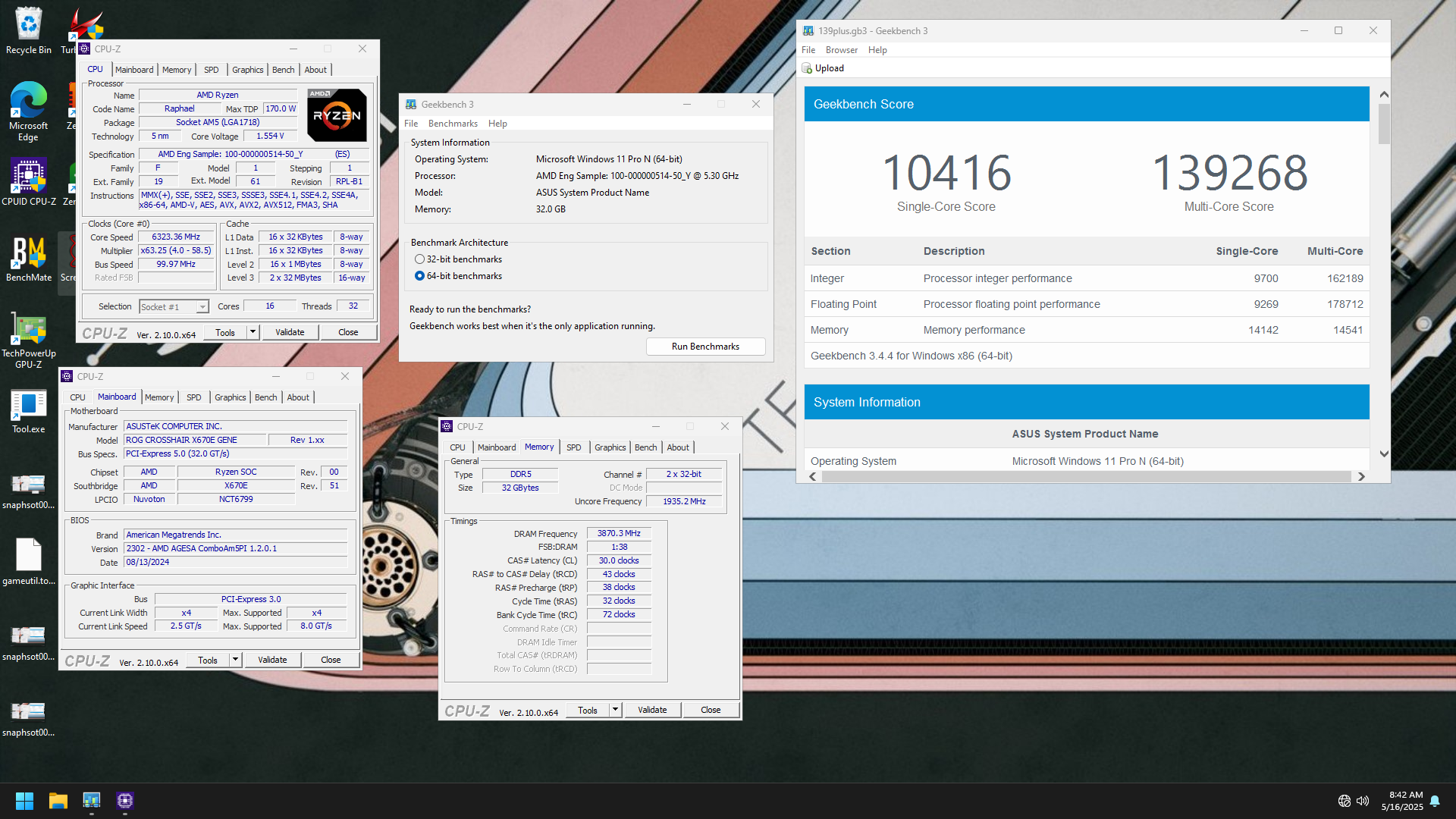Expand Tools dropdown arrow in Memory window
The image size is (1456, 819).
(615, 711)
